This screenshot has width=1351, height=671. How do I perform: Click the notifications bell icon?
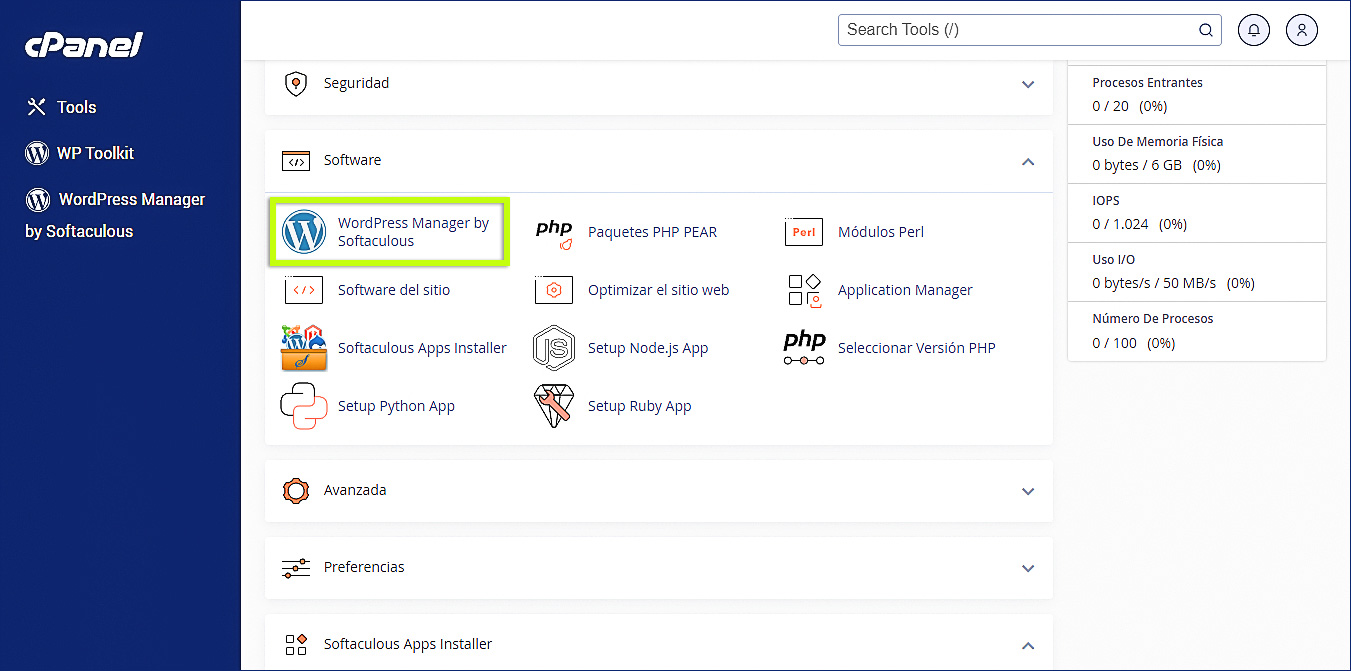[1254, 30]
